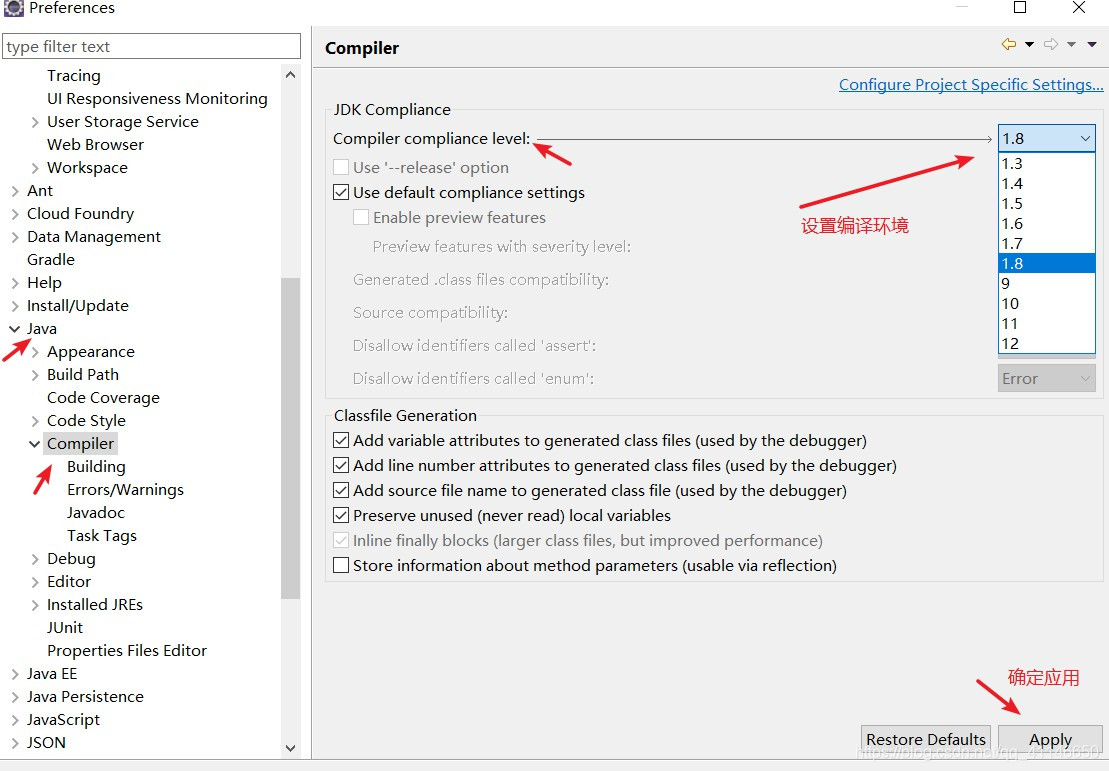
Task: Expand the Code Style tree node
Action: (35, 421)
